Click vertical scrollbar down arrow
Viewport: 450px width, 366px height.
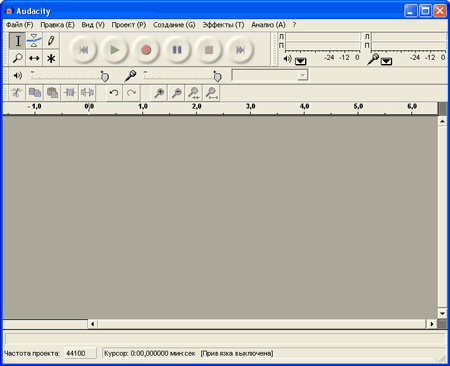(x=442, y=313)
